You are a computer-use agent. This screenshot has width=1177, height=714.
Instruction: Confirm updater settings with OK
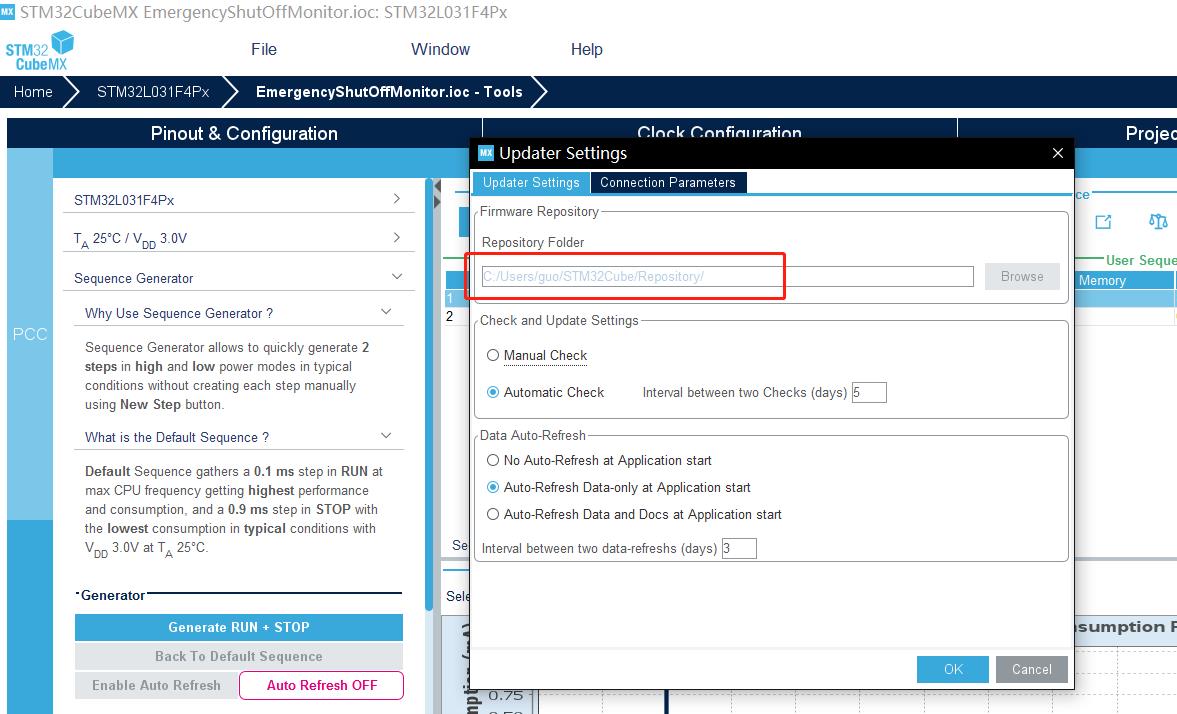tap(953, 669)
